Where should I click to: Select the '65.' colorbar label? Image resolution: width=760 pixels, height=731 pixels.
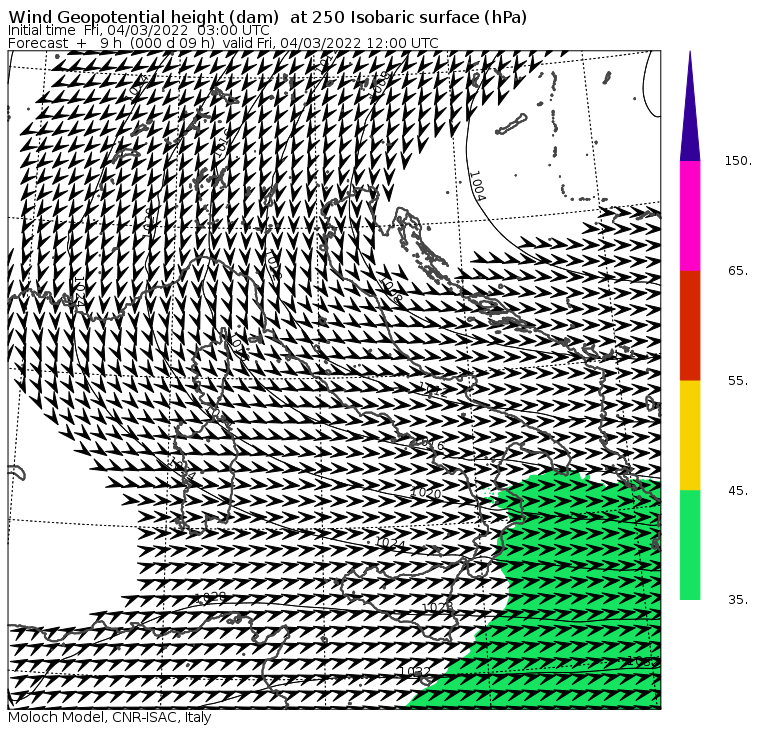point(738,270)
